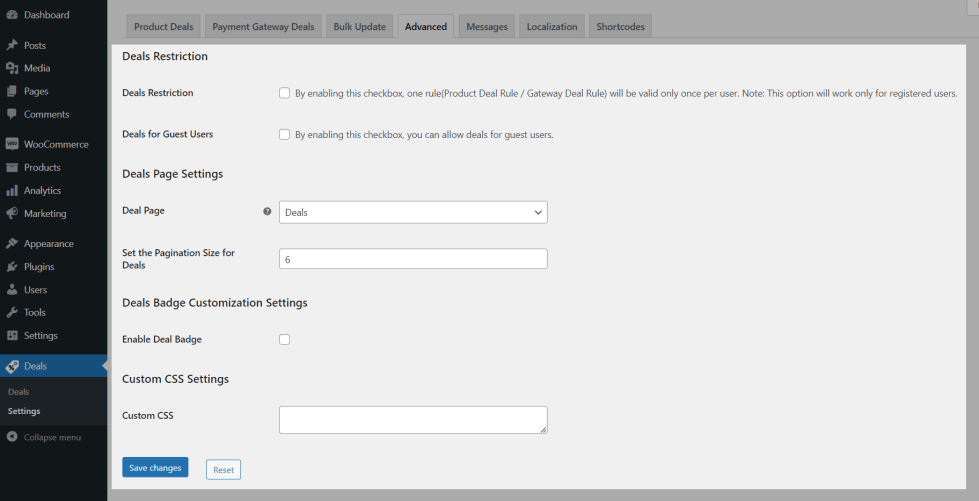Click the Comments bubble icon
979x501 pixels.
pyautogui.click(x=12, y=114)
